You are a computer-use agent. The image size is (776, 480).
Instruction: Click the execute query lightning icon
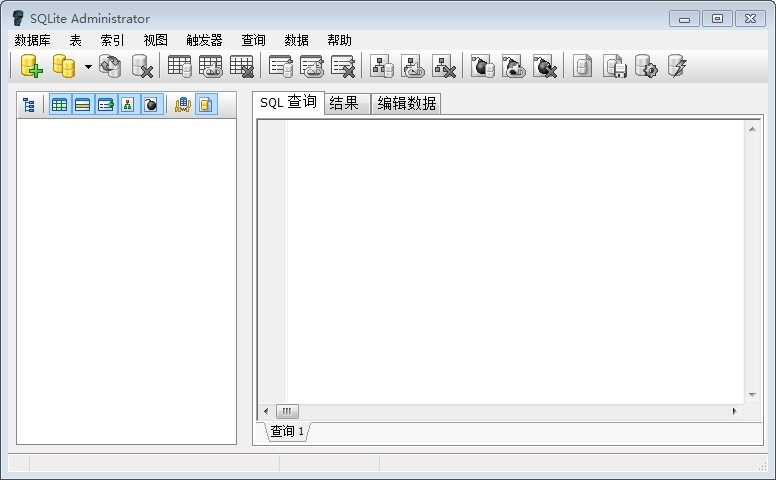pos(677,66)
